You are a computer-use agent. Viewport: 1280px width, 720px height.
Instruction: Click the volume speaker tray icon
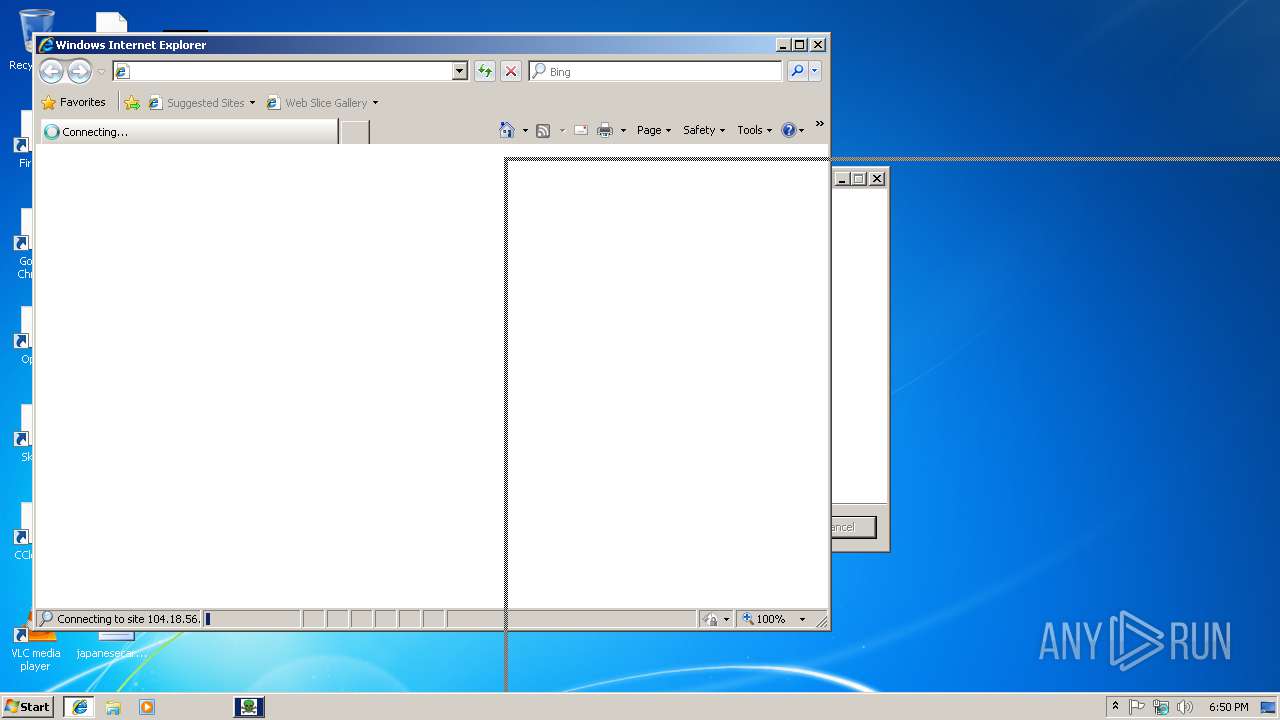tap(1185, 706)
